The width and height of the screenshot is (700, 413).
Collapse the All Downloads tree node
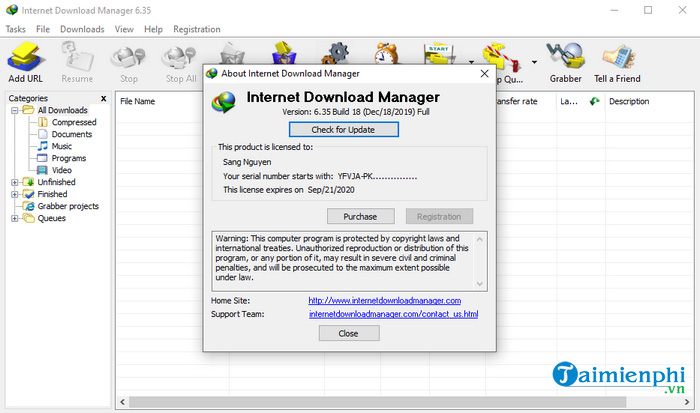[14, 110]
